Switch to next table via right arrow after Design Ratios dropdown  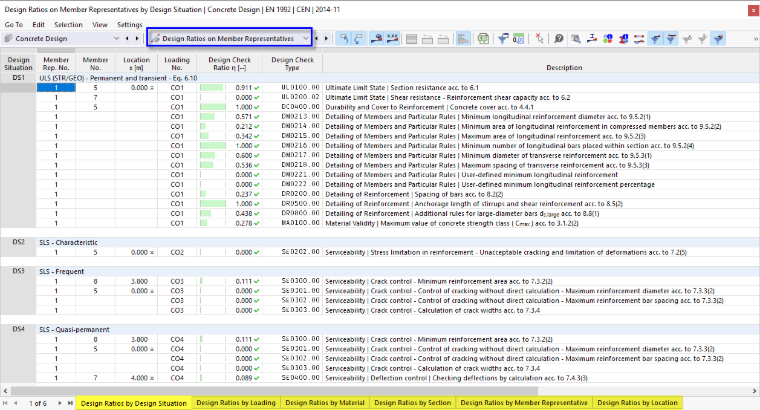(x=326, y=38)
